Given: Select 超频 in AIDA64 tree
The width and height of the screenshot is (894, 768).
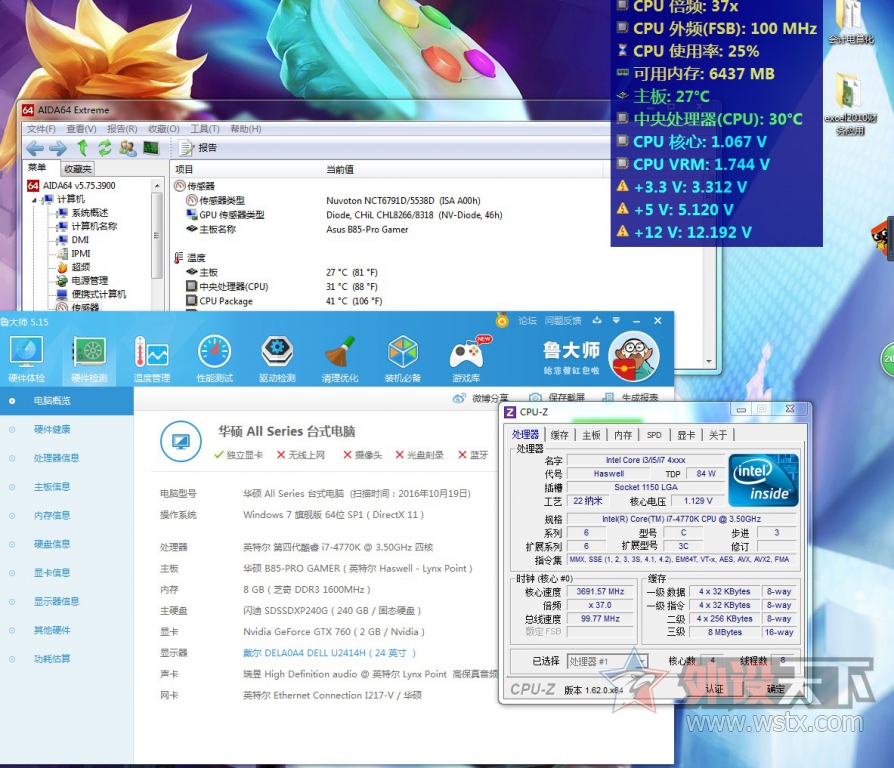Looking at the screenshot, I should click(80, 267).
